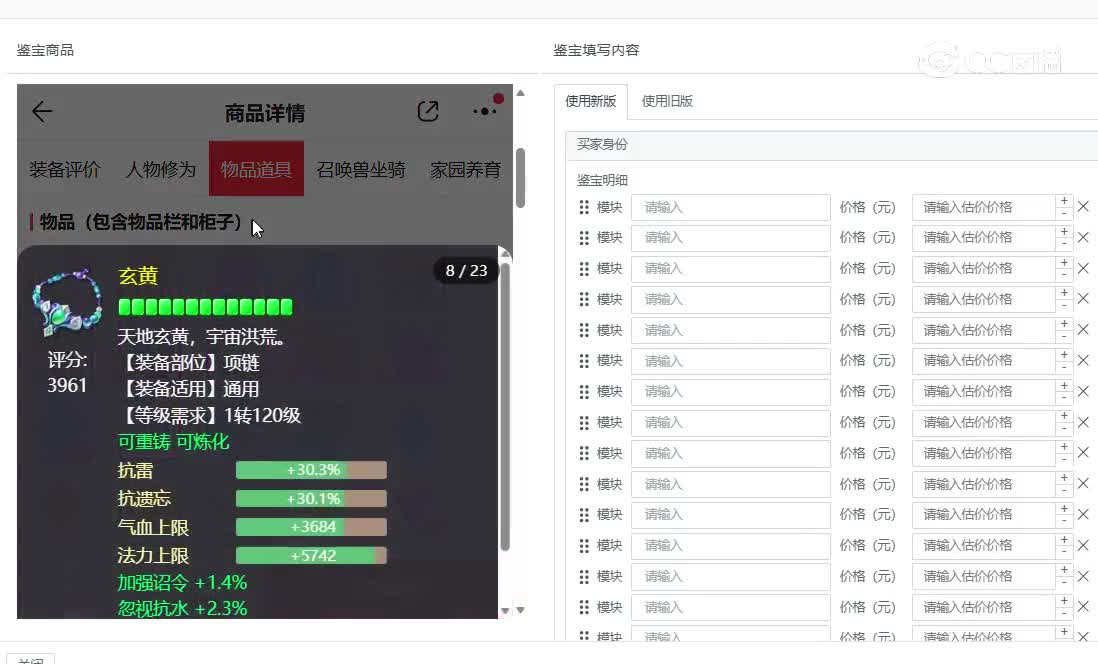Click the 8 / 23 page counter badge
The image size is (1098, 664).
(x=466, y=270)
